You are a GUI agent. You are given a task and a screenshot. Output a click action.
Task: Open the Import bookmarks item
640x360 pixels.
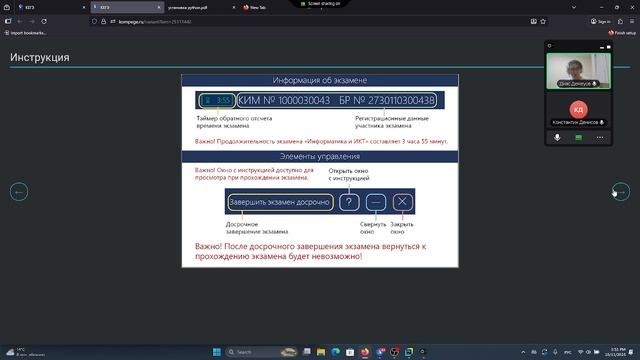click(x=25, y=33)
